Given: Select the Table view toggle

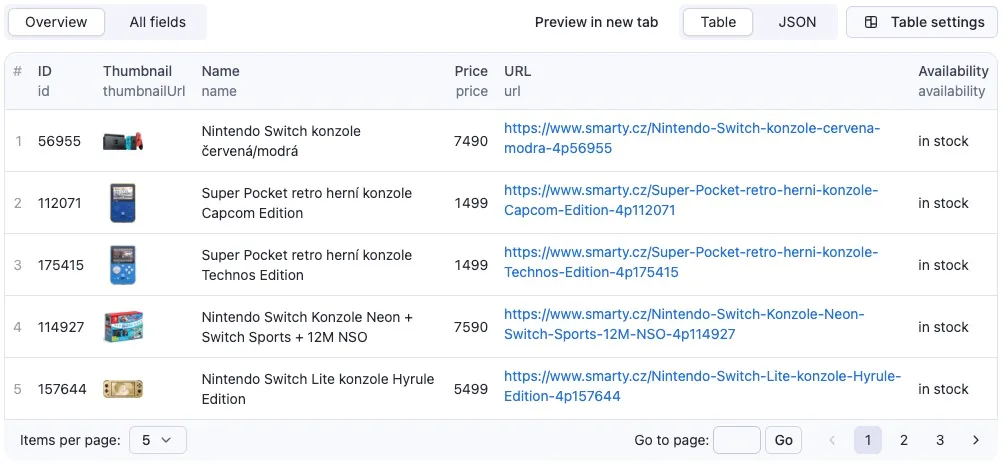Looking at the screenshot, I should 718,22.
